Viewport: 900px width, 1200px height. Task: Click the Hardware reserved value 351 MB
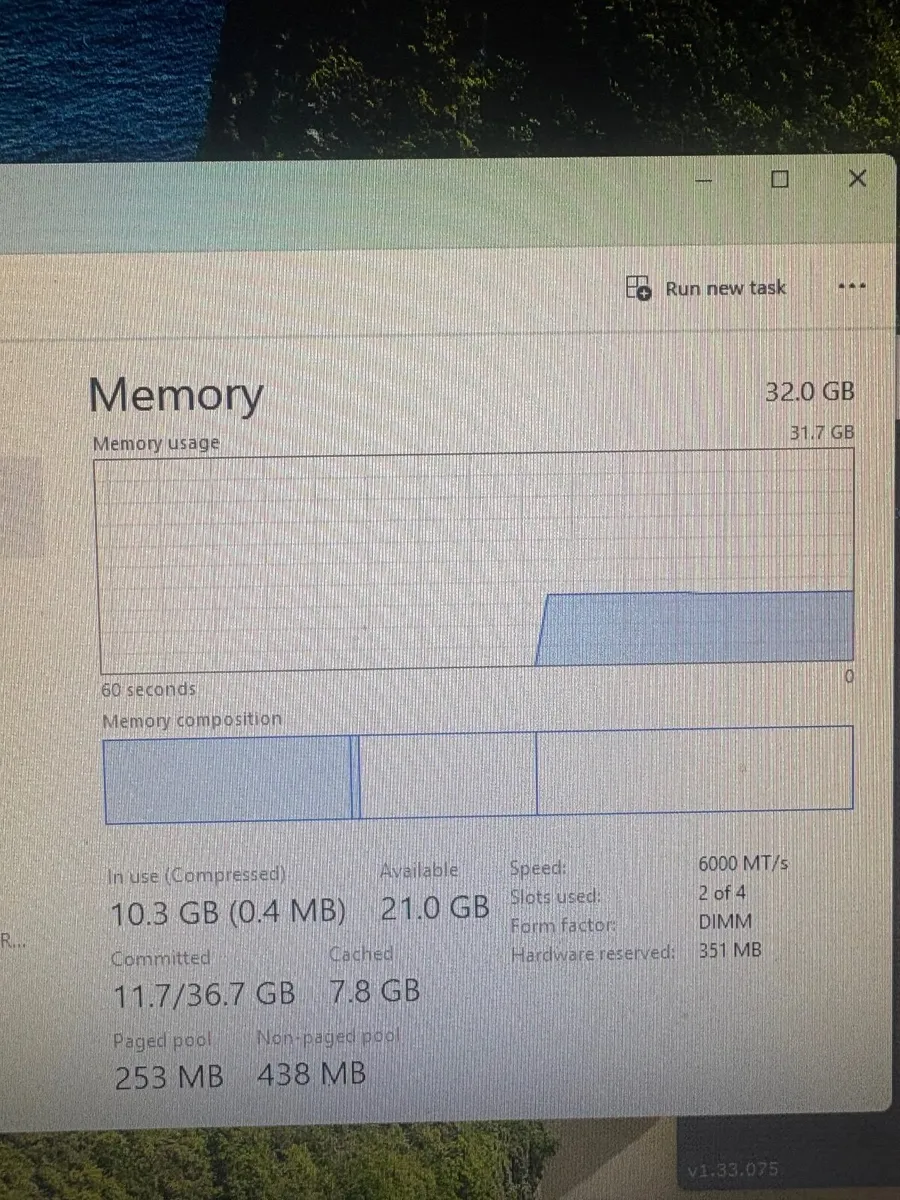(730, 951)
